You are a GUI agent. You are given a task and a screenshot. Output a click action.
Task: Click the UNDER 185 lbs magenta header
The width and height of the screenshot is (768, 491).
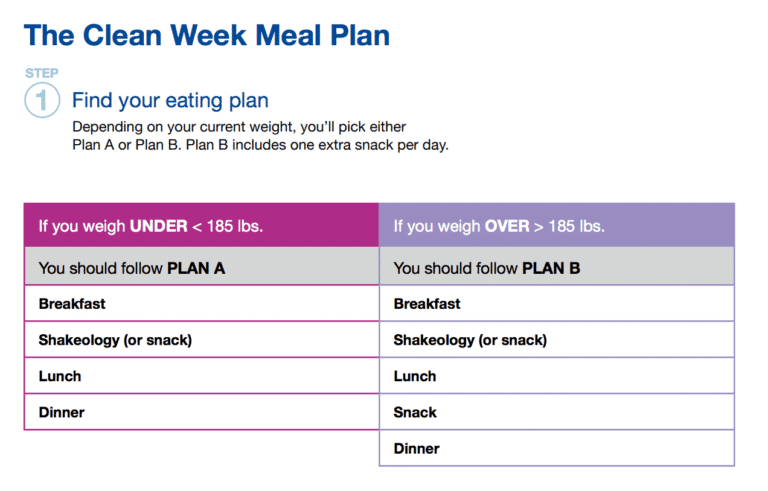coord(201,225)
